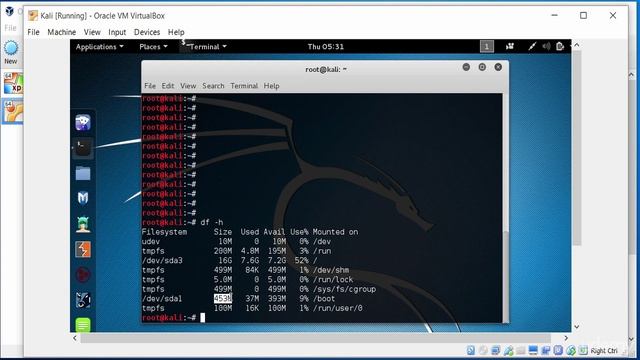Open the clock showing Thu 05:31
The height and width of the screenshot is (360, 640).
point(325,47)
